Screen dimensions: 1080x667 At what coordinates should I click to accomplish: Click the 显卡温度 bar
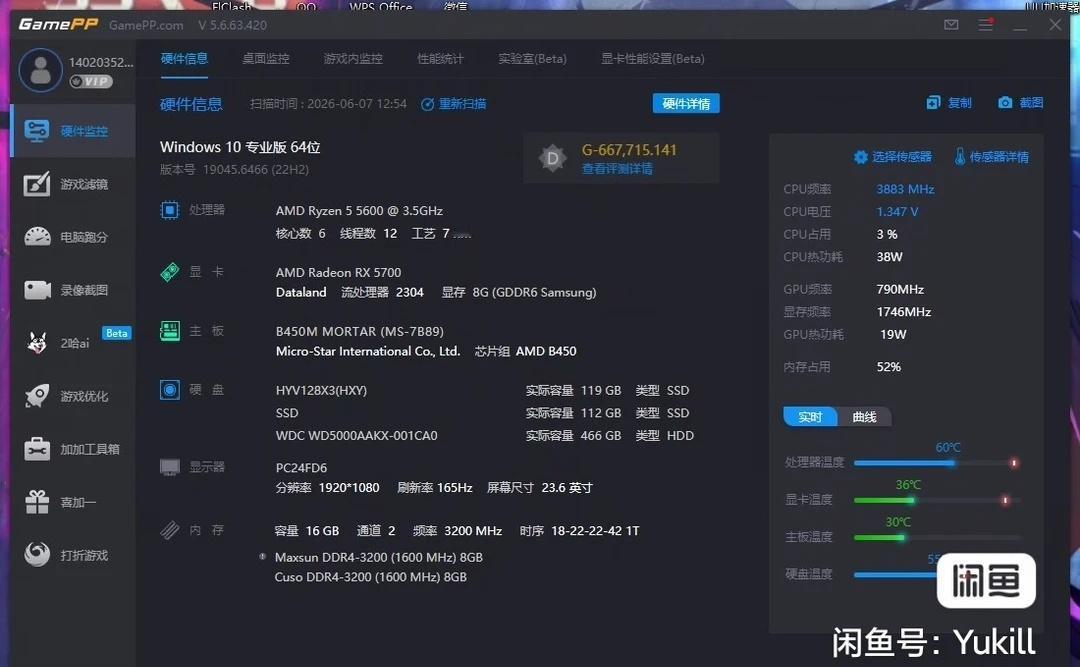(x=937, y=500)
